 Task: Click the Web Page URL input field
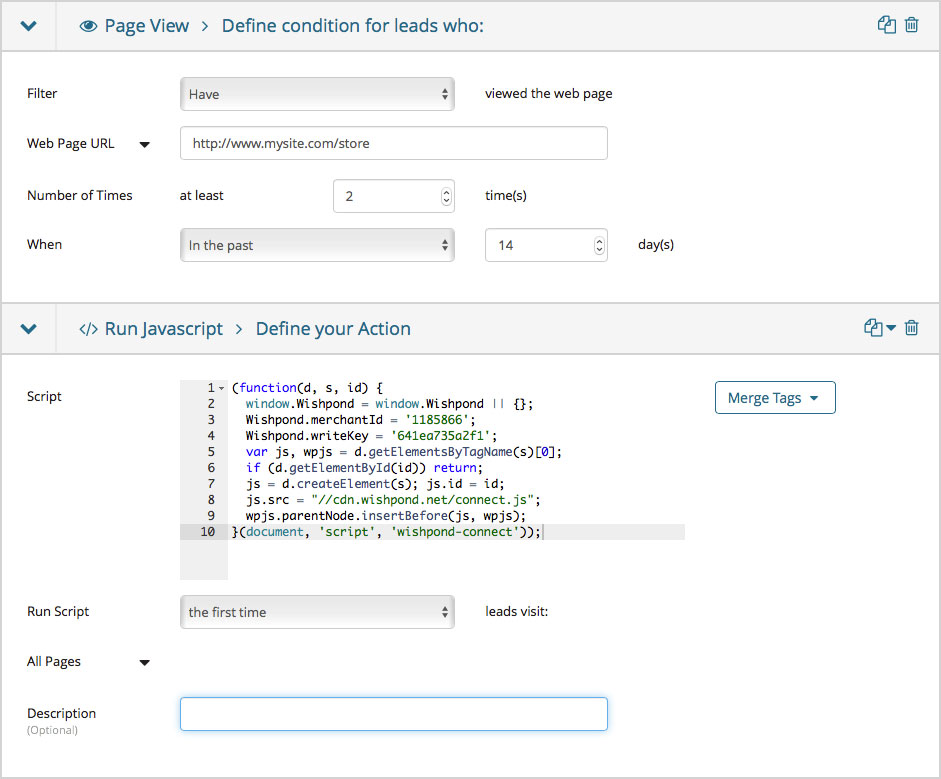(x=393, y=143)
